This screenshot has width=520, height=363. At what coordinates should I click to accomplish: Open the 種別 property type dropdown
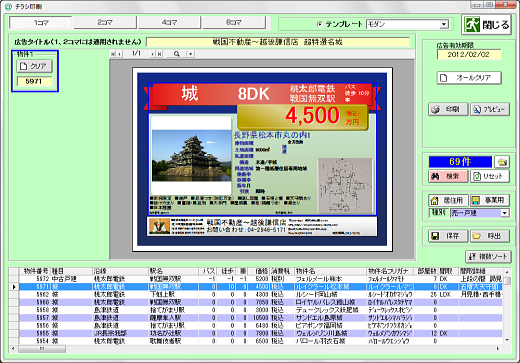pyautogui.click(x=505, y=213)
